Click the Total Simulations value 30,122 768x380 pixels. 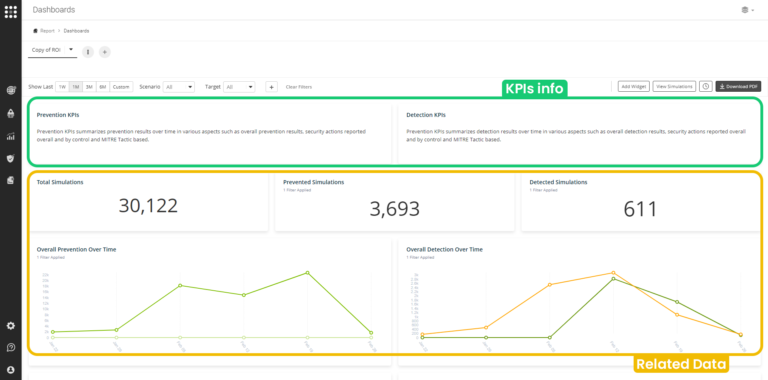[x=148, y=206]
